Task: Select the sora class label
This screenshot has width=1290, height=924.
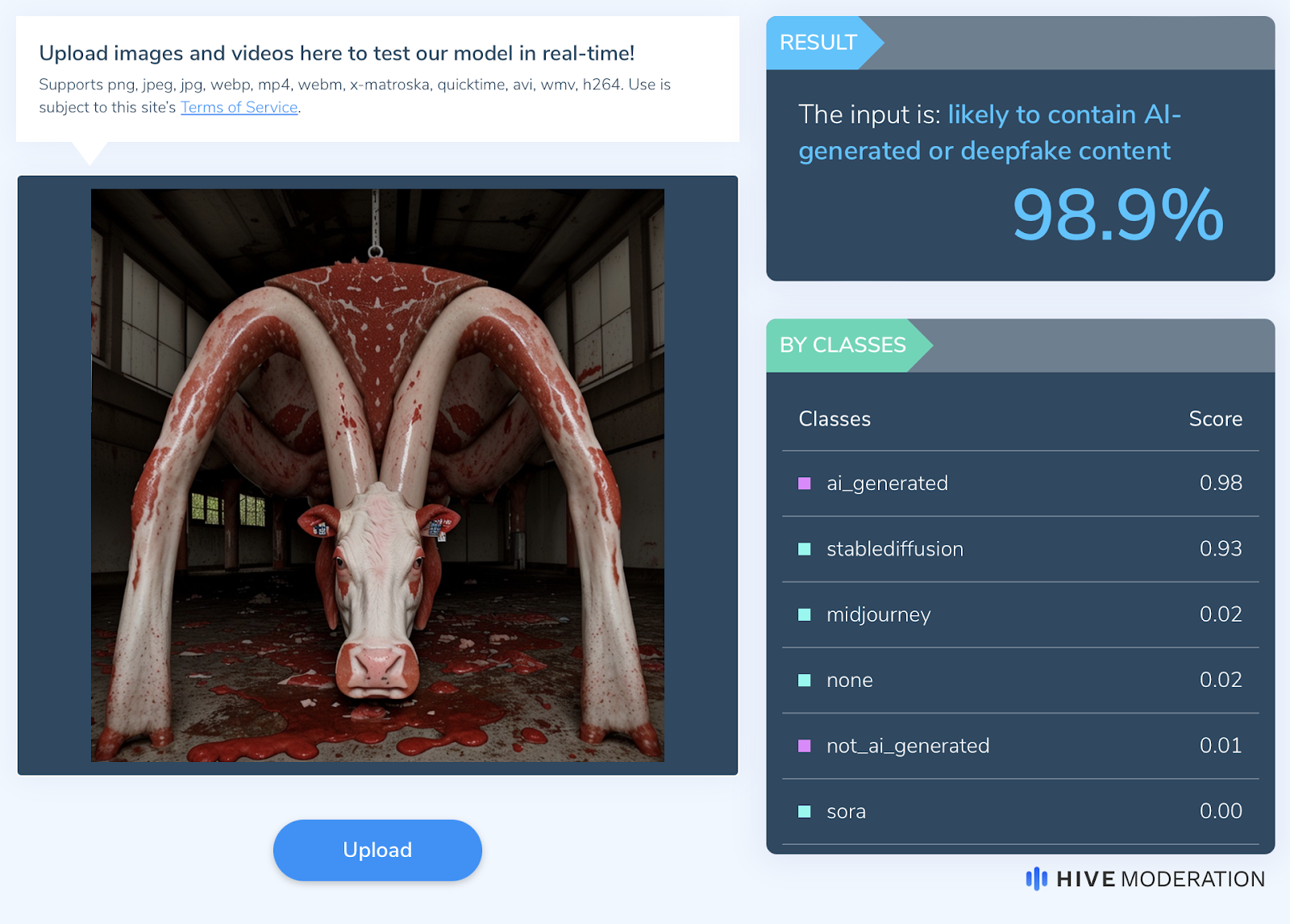Action: coord(847,812)
